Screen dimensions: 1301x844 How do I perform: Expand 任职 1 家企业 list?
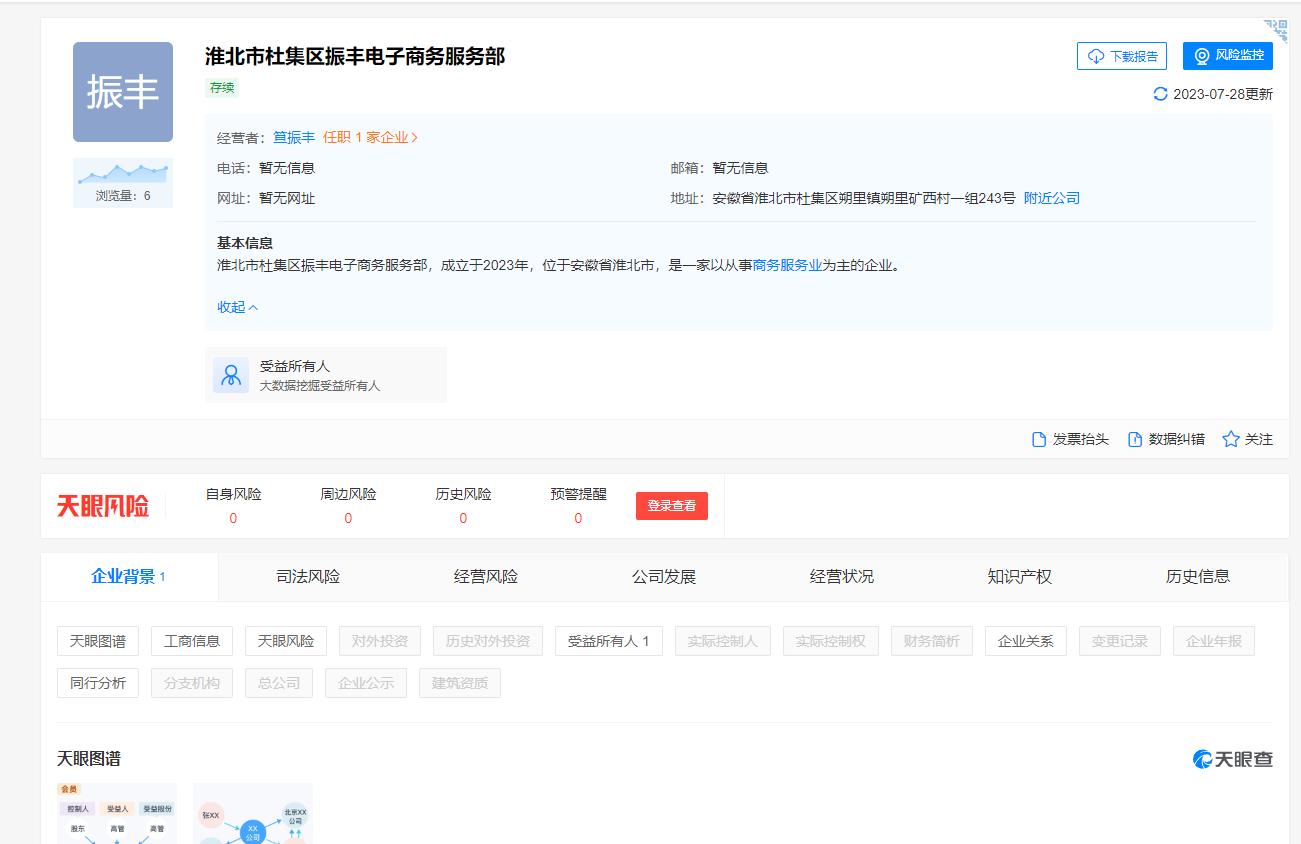(x=370, y=137)
